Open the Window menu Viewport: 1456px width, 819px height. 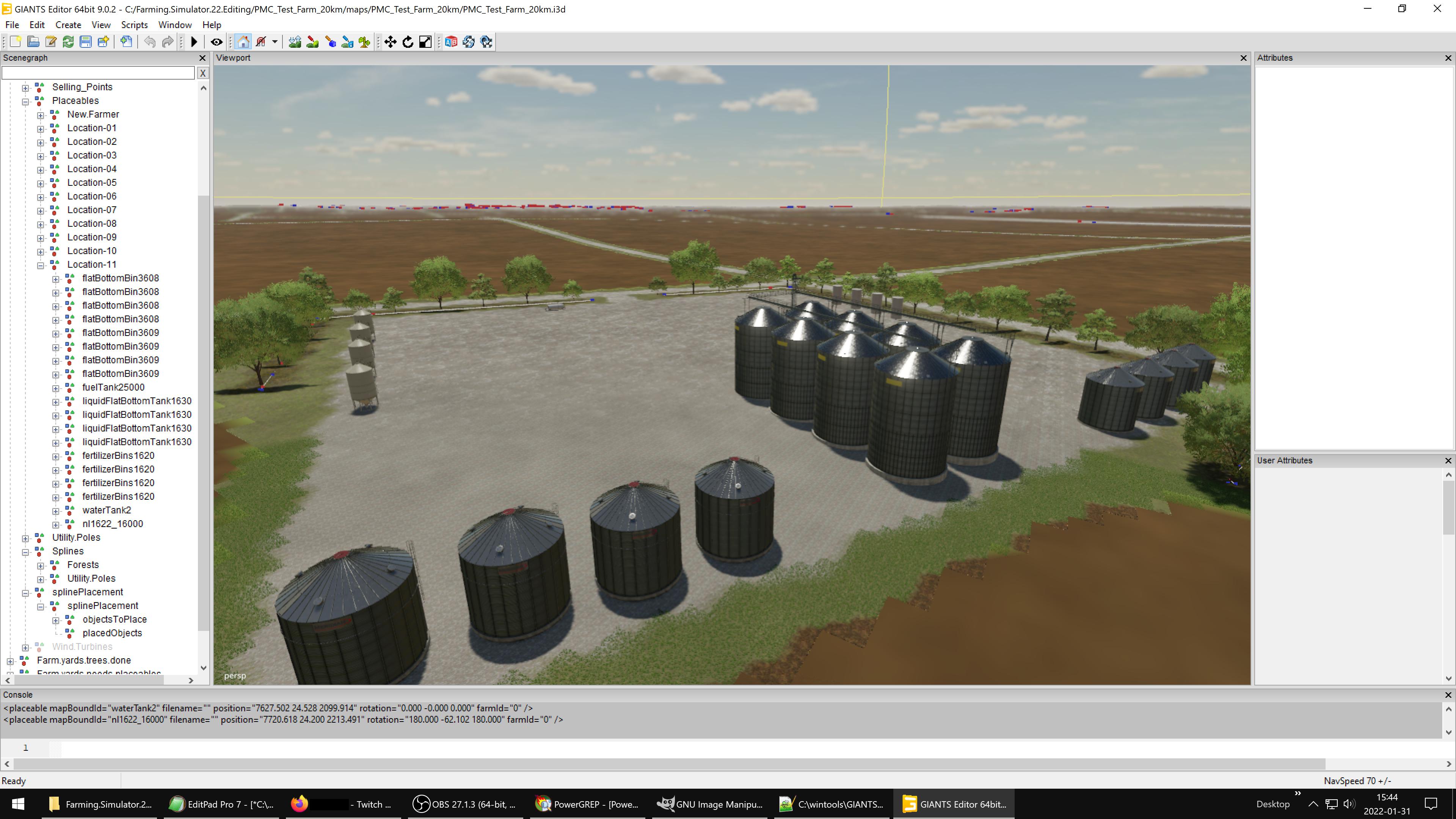point(175,25)
